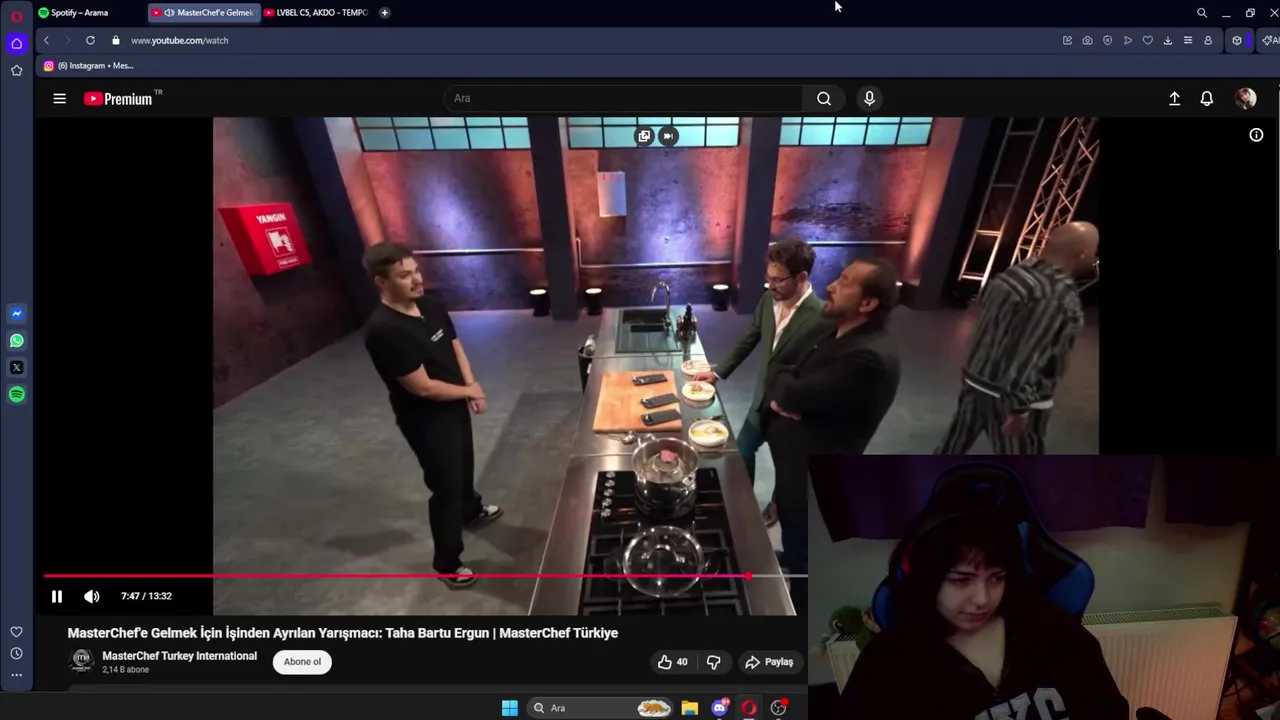The height and width of the screenshot is (720, 1280).
Task: Open bookmarks star icon in sidebar
Action: [16, 70]
